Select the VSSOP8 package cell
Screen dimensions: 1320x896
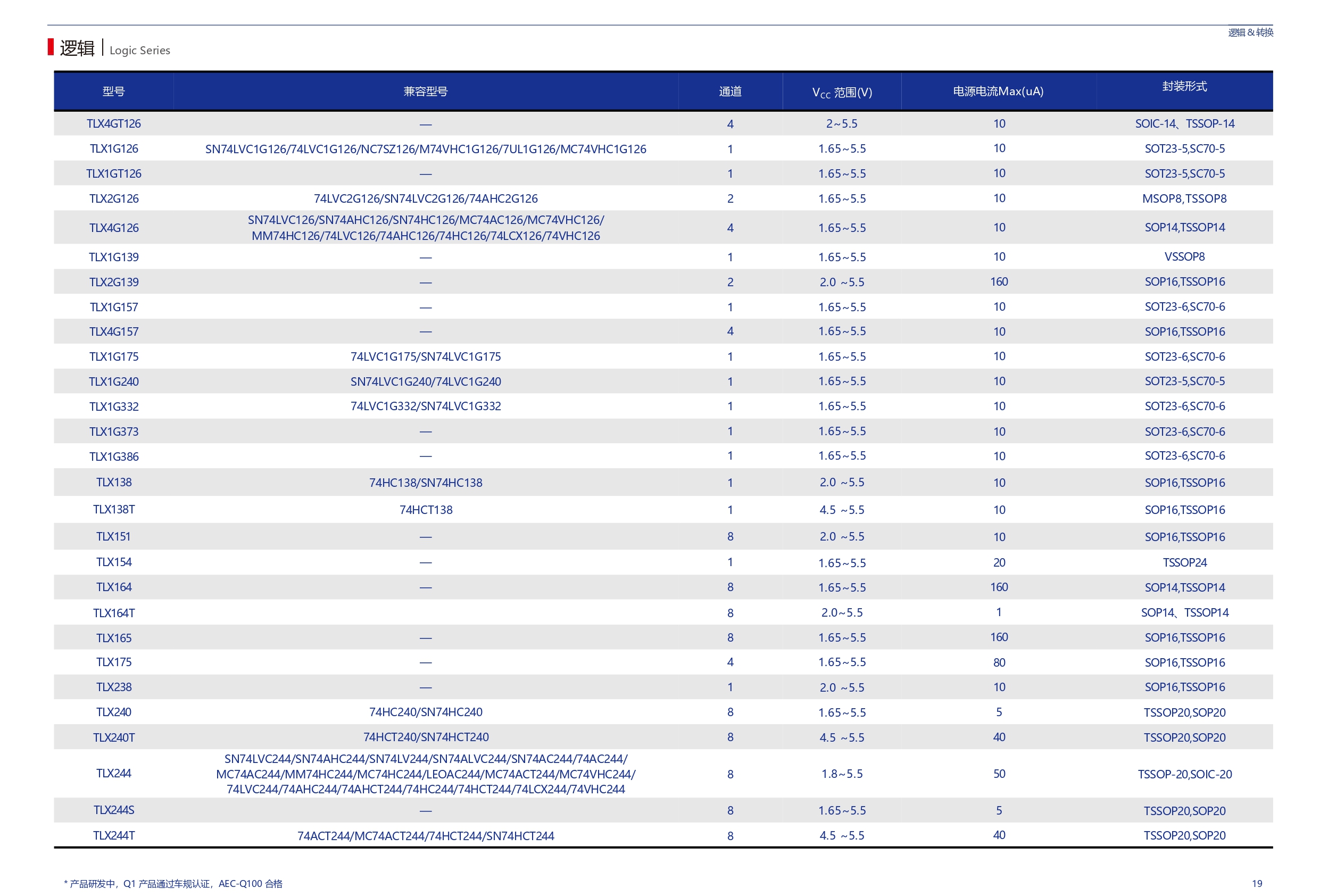[1184, 257]
